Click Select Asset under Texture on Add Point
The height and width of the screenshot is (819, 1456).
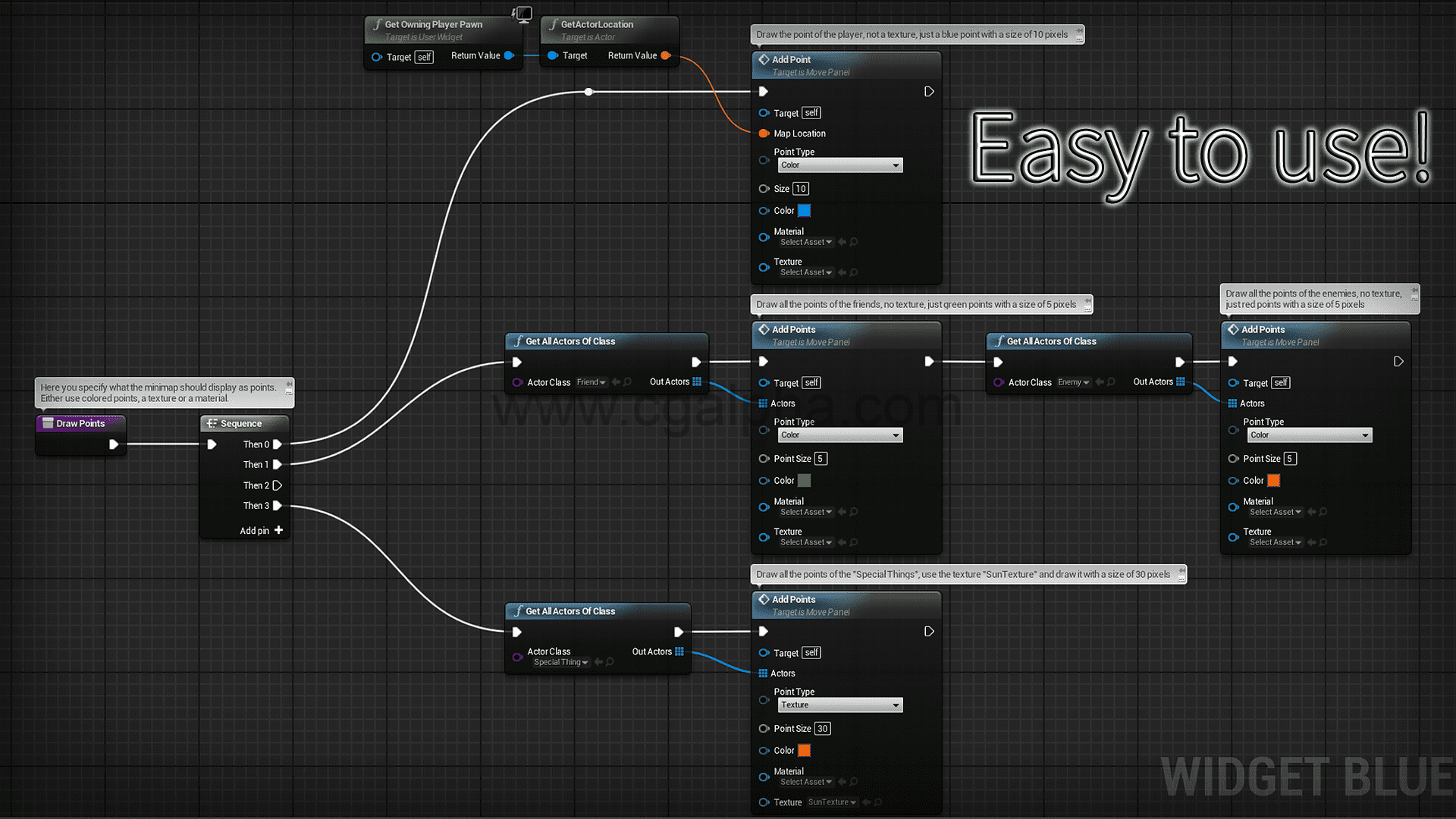tap(805, 272)
